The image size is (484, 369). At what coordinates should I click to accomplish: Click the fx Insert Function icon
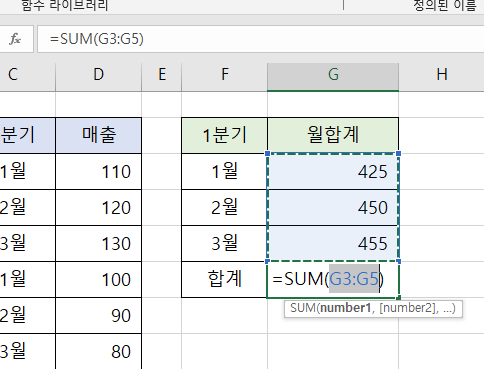pos(15,39)
